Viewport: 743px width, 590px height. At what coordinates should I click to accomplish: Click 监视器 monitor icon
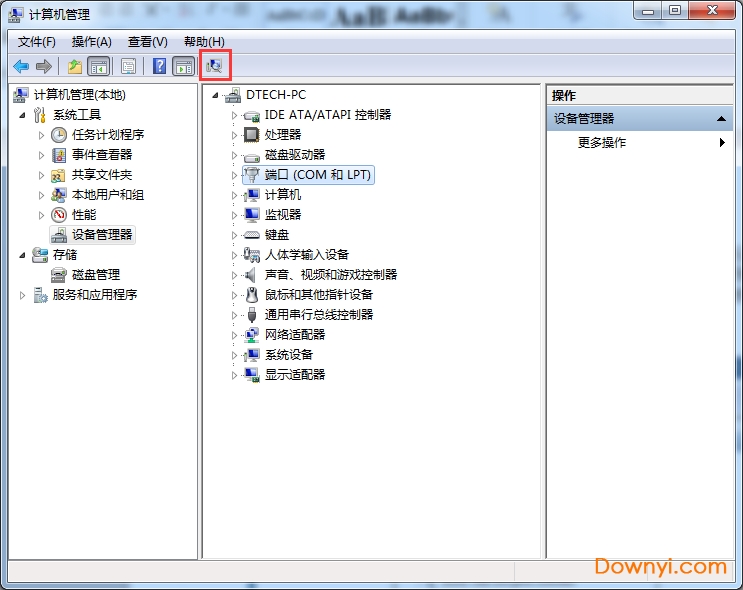click(x=252, y=215)
